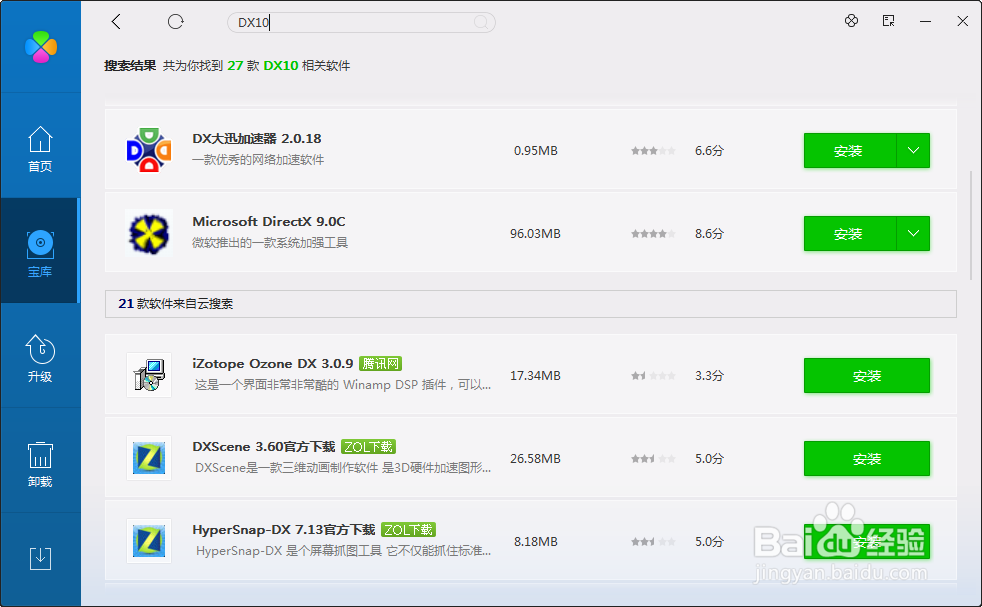
Task: Click the DXScene Z logo icon
Action: pos(149,458)
